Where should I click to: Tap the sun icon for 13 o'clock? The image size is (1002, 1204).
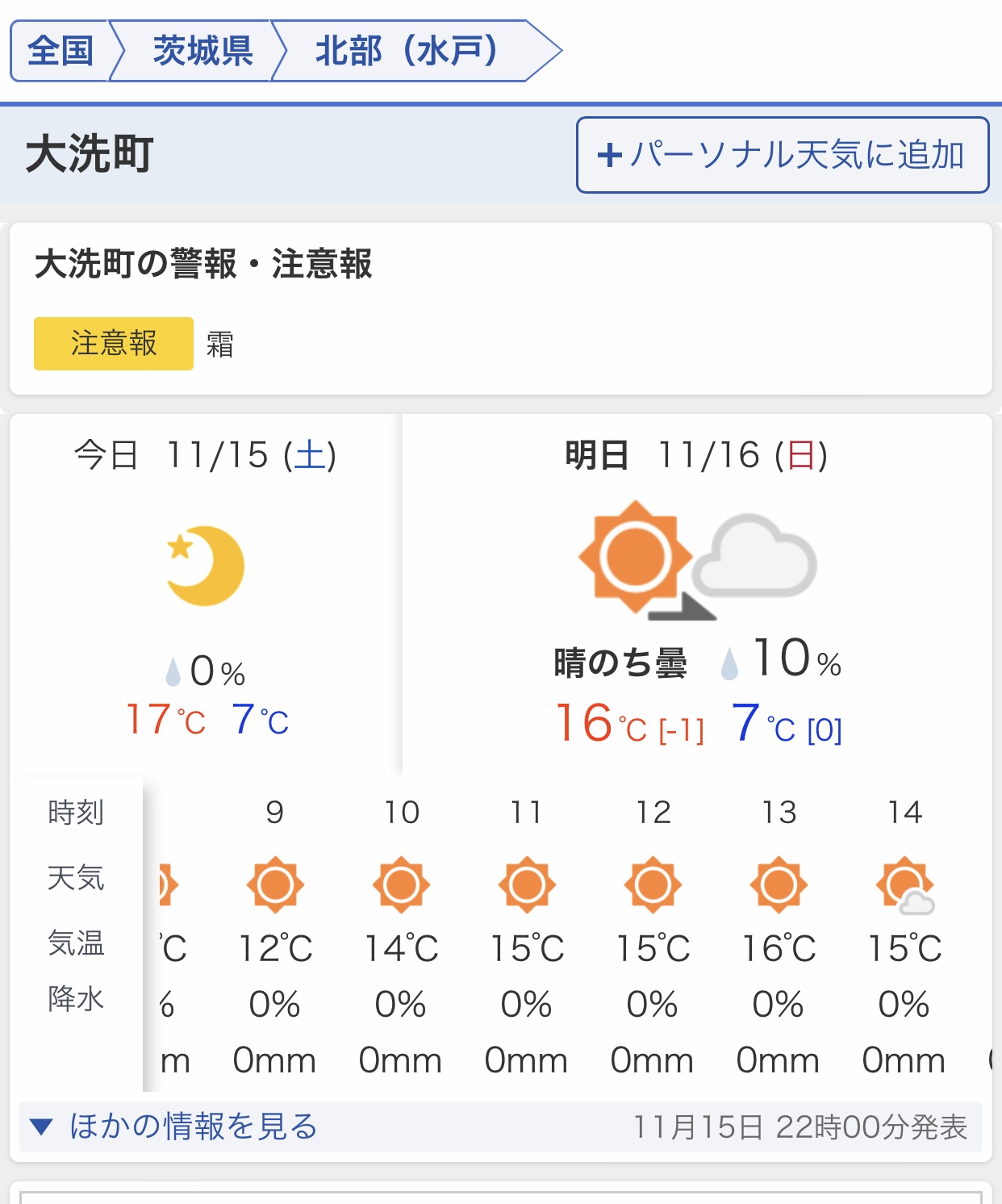[x=779, y=884]
